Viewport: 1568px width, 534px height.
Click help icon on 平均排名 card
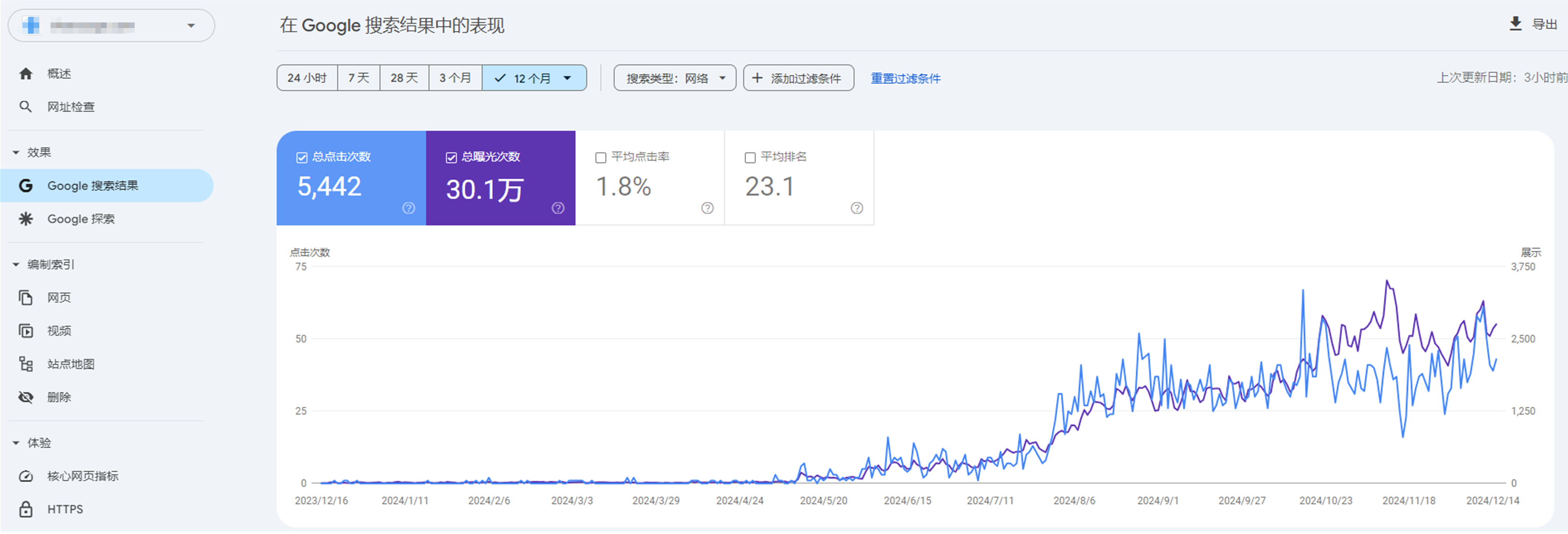point(857,208)
